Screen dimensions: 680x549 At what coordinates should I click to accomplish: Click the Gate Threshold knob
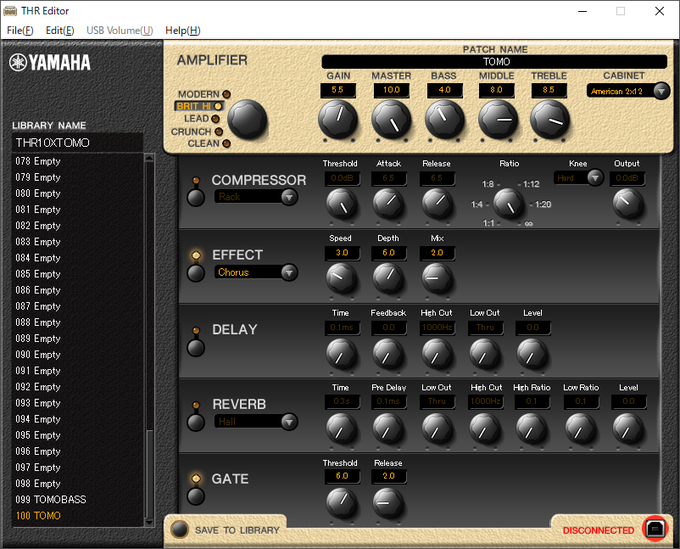click(x=341, y=503)
